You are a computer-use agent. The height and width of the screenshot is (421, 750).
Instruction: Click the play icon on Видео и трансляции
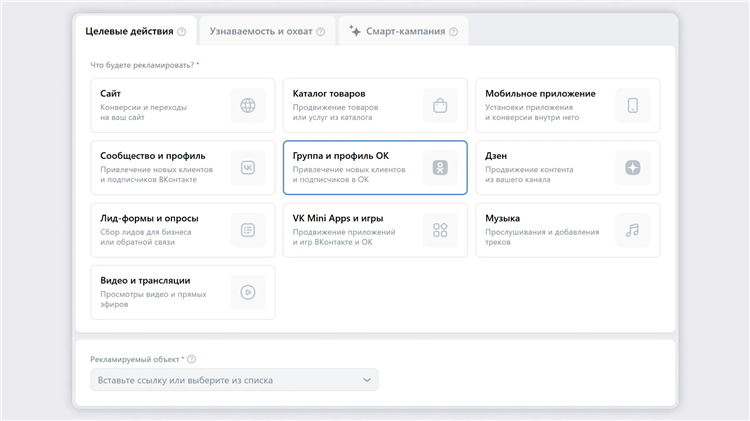point(248,292)
